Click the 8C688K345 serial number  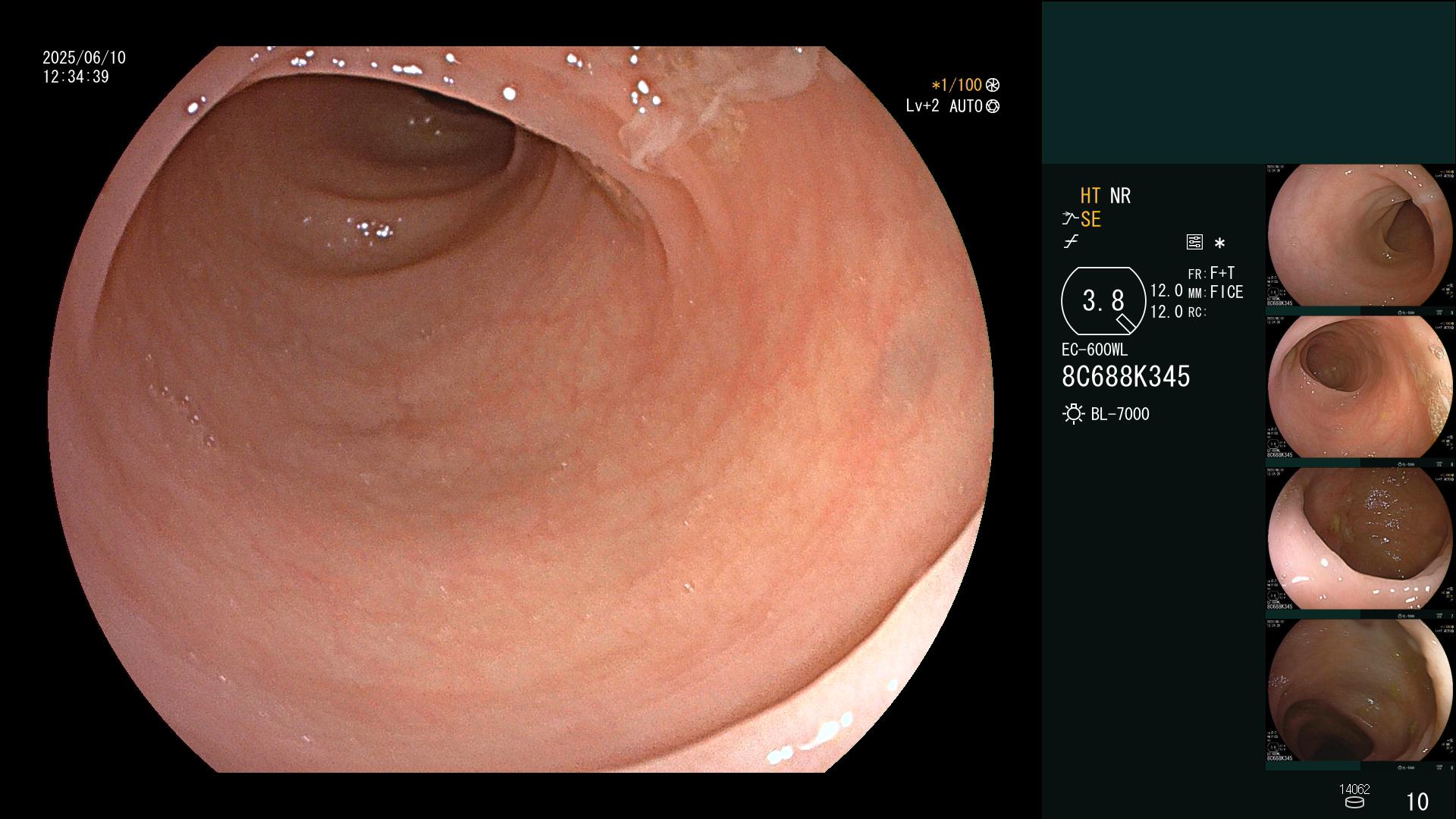tap(1126, 376)
